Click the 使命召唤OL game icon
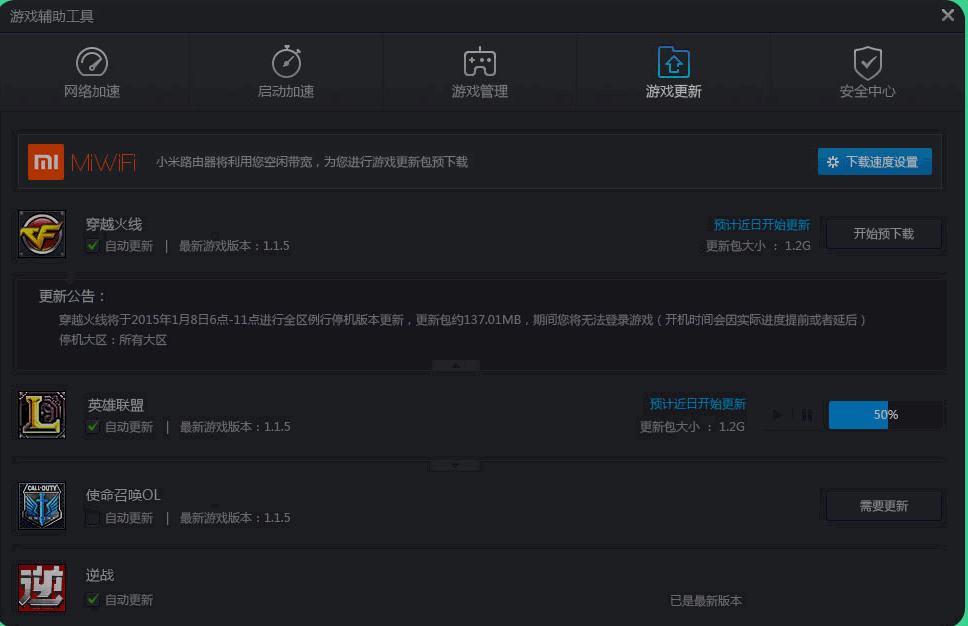This screenshot has height=626, width=968. pyautogui.click(x=42, y=506)
